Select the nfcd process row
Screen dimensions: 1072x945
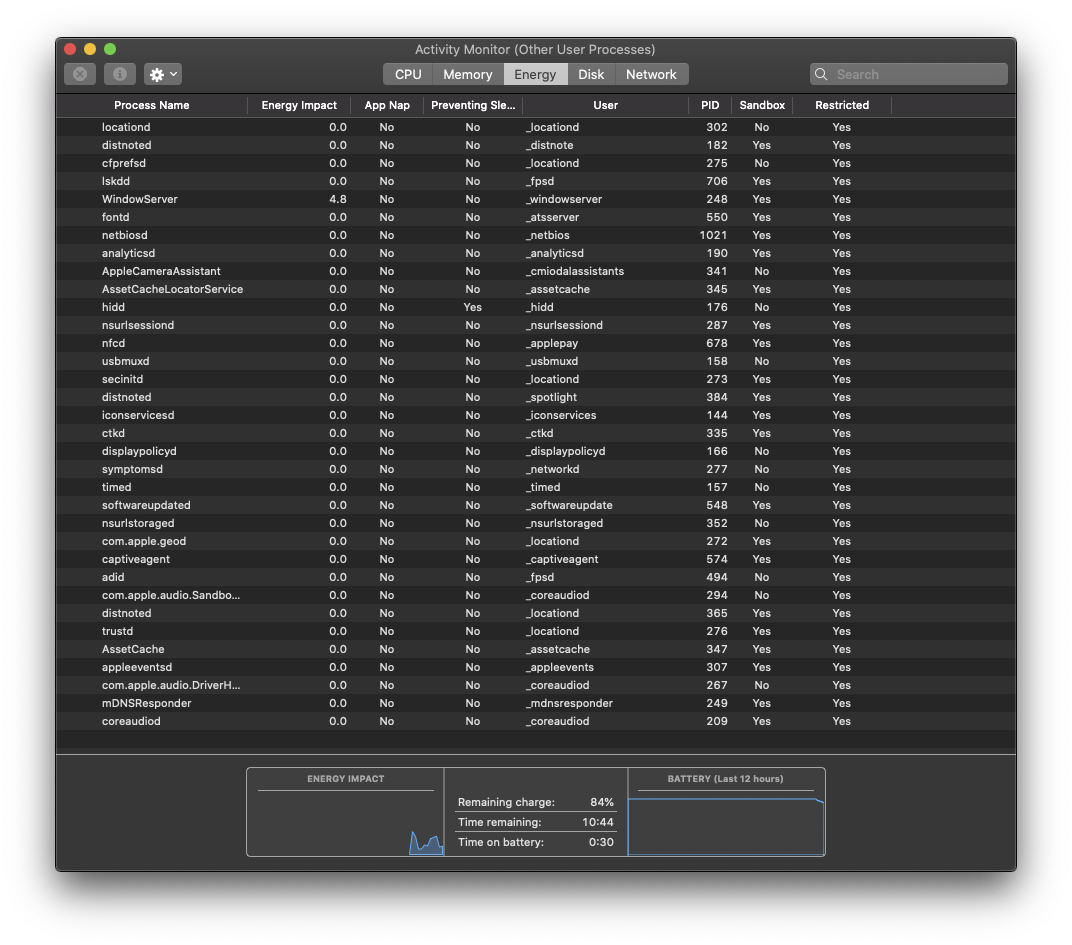pyautogui.click(x=536, y=343)
